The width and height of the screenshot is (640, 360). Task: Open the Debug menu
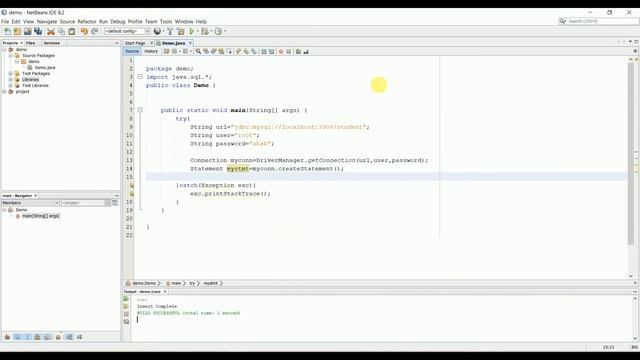[118, 22]
